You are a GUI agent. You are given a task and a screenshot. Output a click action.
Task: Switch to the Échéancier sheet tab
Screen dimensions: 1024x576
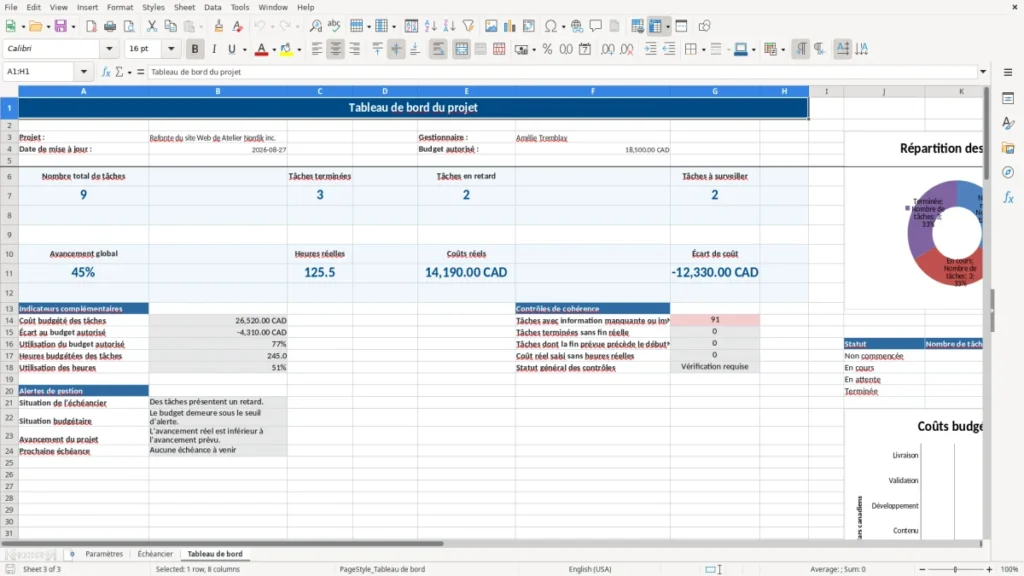click(x=155, y=554)
